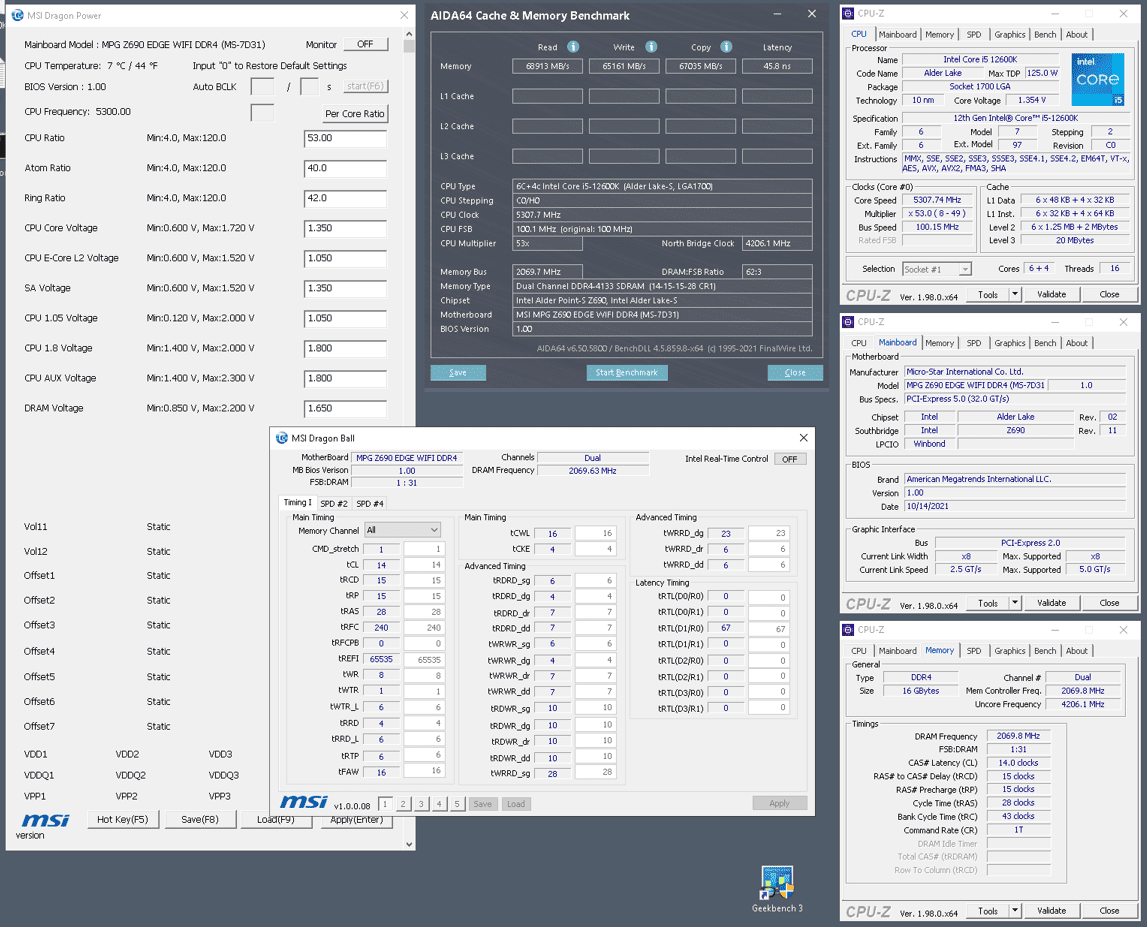Click the Intel Core logo in CPU-Z
1147x927 pixels.
[1097, 79]
